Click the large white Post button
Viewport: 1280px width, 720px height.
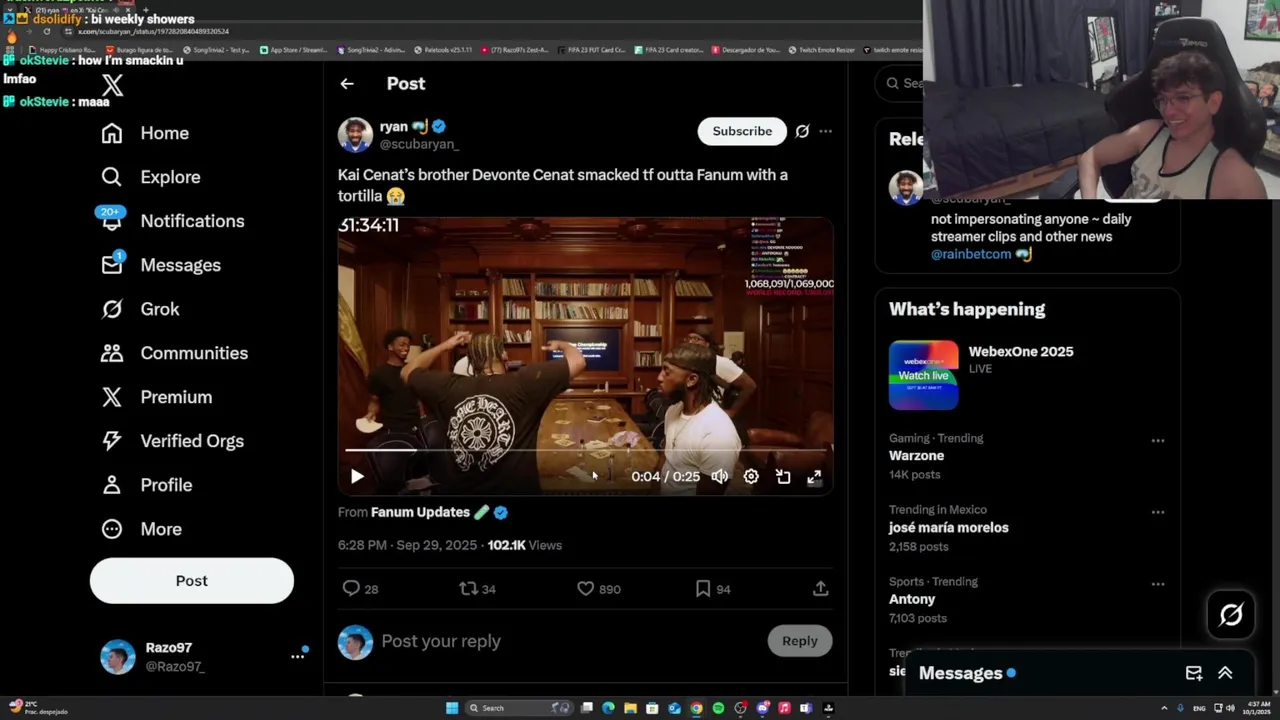tap(192, 581)
